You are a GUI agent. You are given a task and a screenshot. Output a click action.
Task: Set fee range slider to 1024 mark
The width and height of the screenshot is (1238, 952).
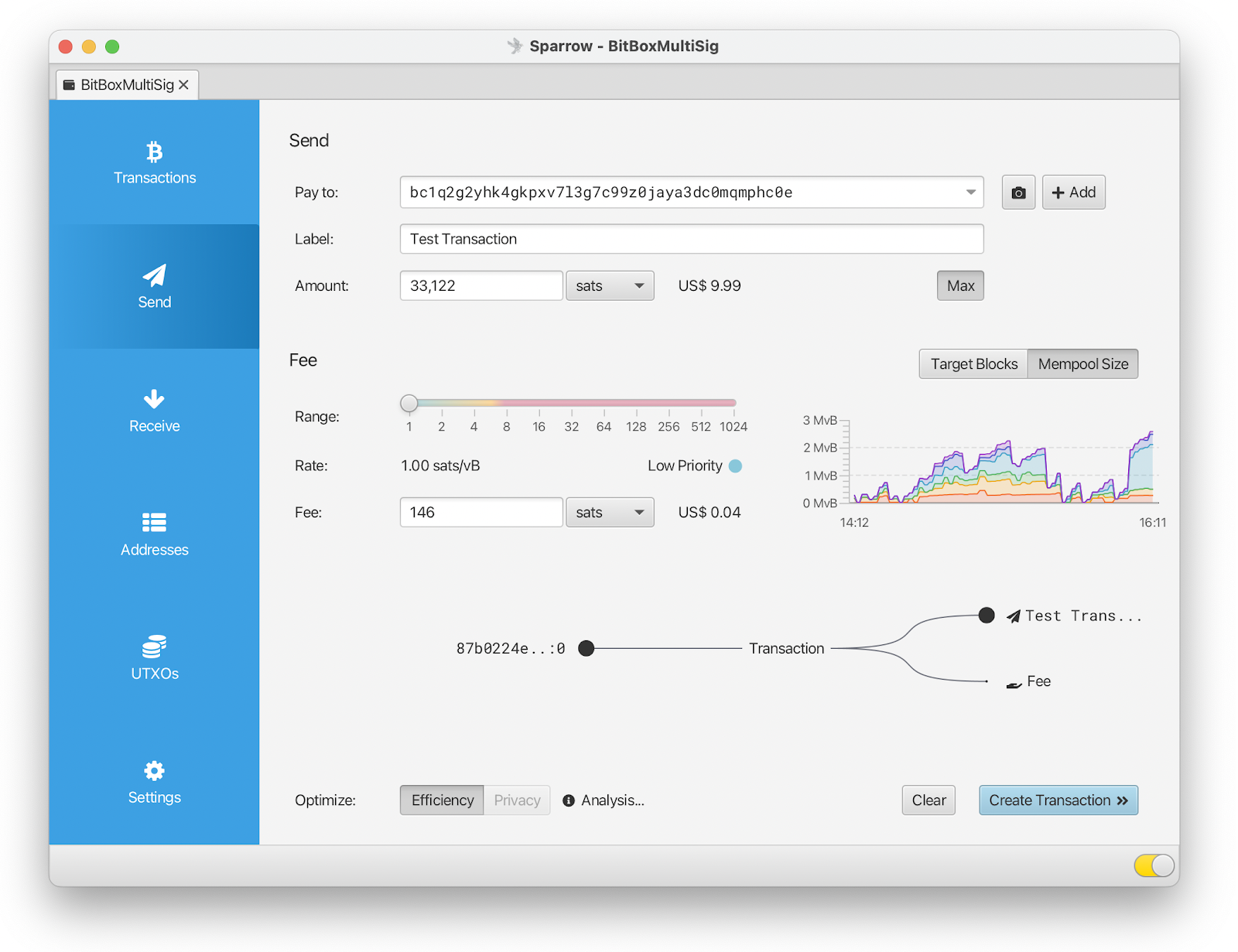click(734, 403)
